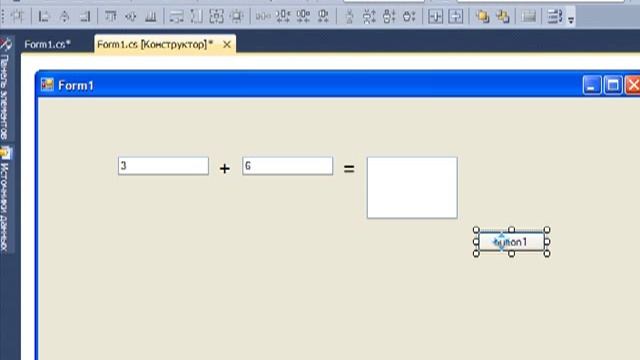Click the Decrease Vertical Spacing icon

389,16
